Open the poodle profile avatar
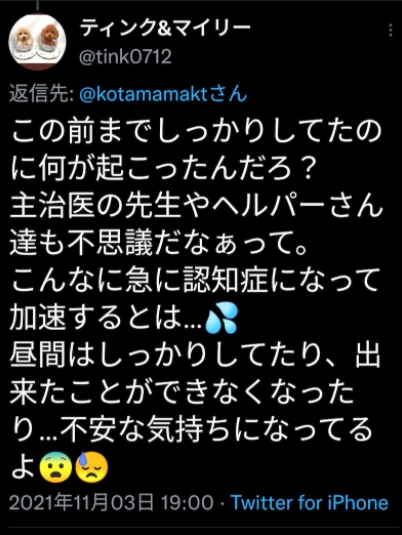This screenshot has height=535, width=402. coord(37,42)
